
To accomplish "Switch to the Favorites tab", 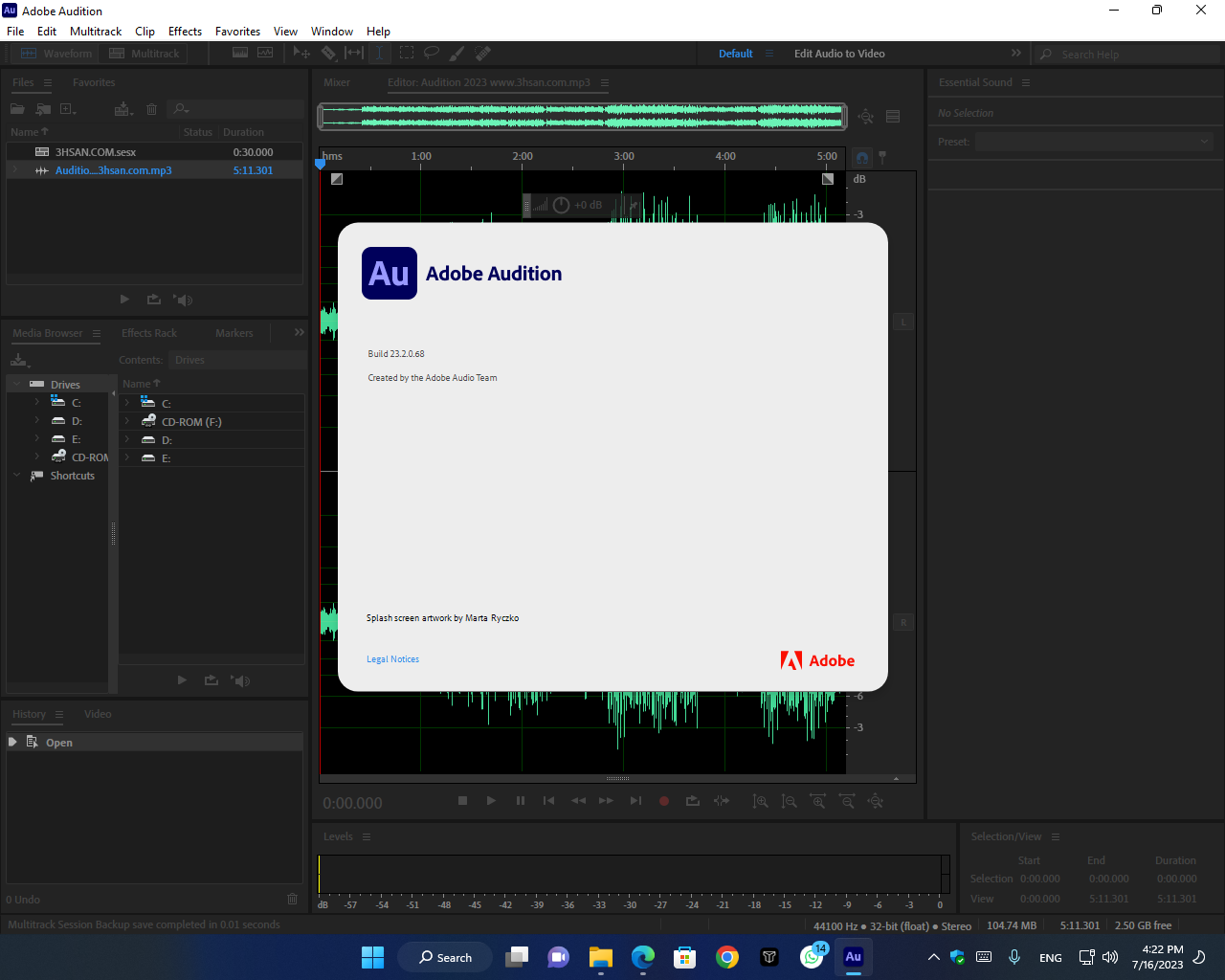I will 94,82.
